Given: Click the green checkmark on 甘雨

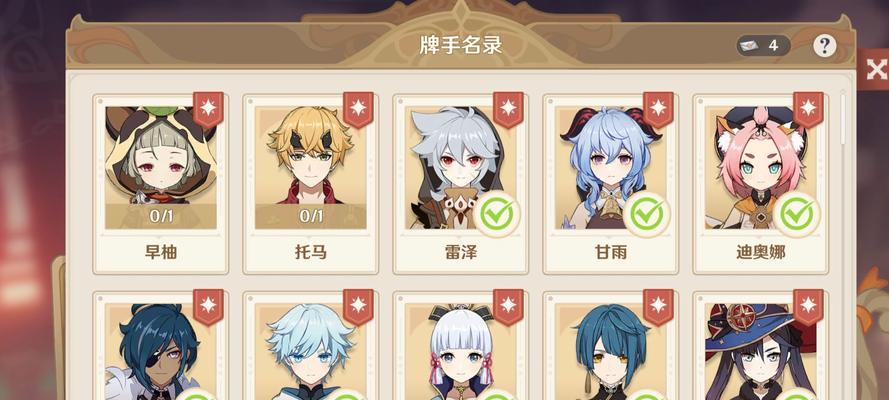Looking at the screenshot, I should (x=647, y=214).
